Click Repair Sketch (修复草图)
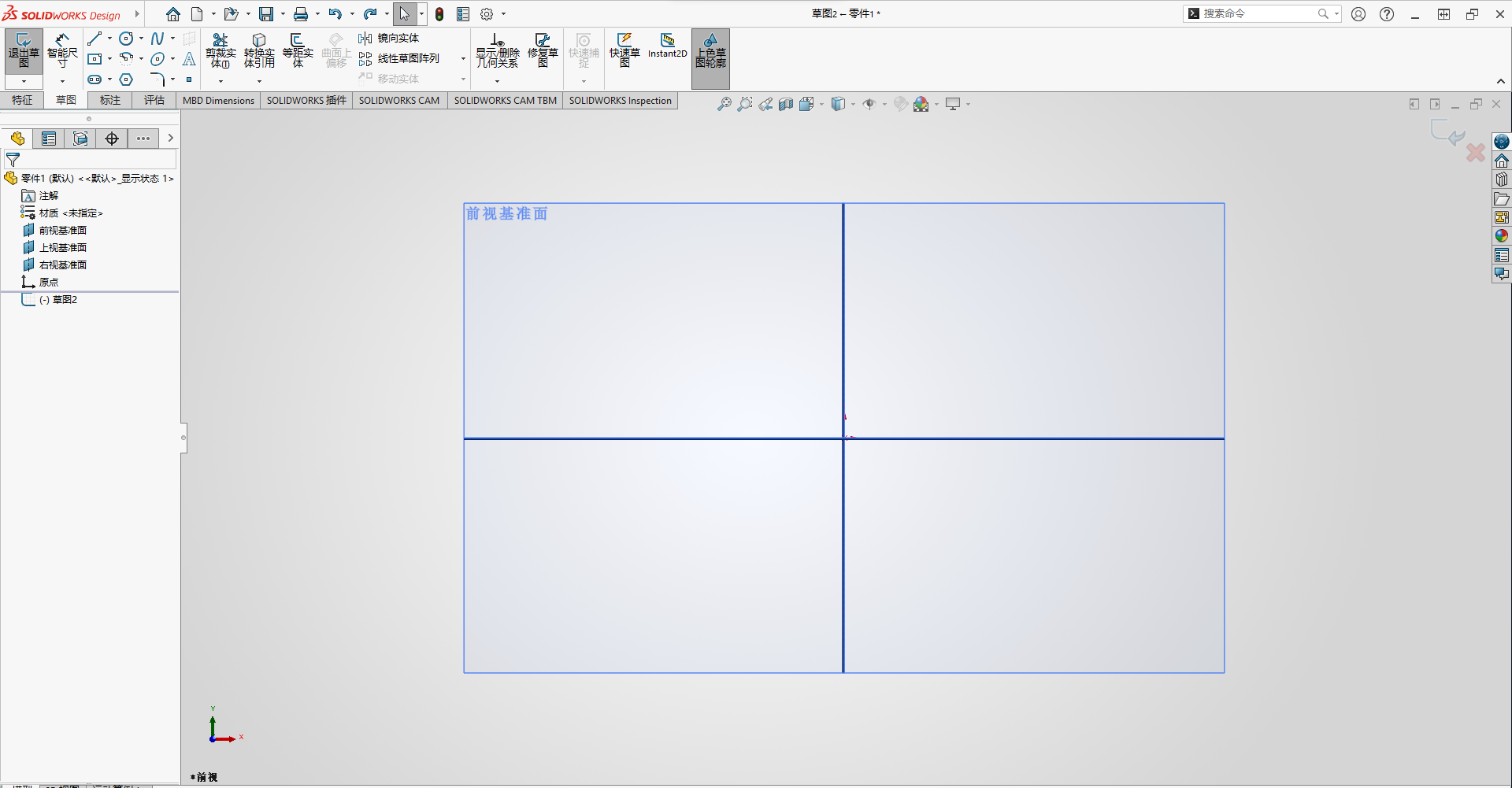Viewport: 1512px width, 788px height. 543,50
